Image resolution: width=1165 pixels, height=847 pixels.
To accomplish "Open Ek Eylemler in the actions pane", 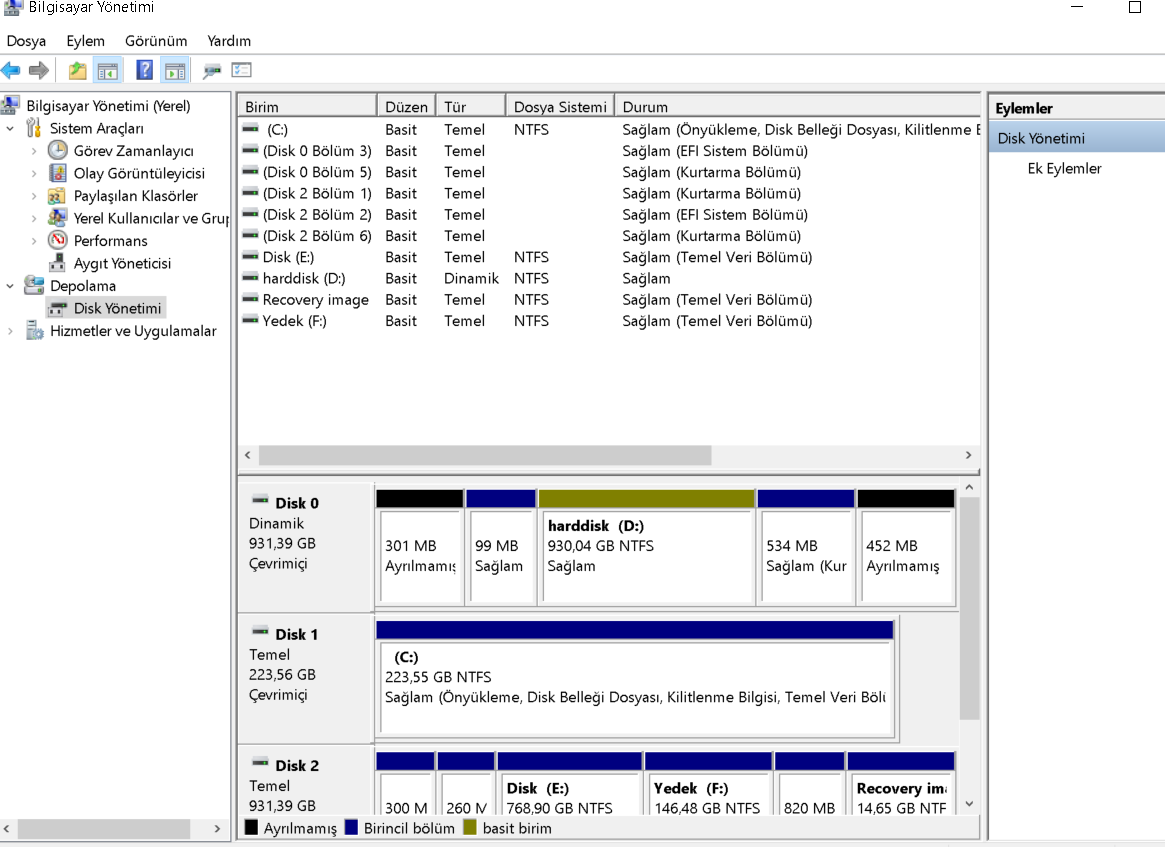I will (1064, 168).
